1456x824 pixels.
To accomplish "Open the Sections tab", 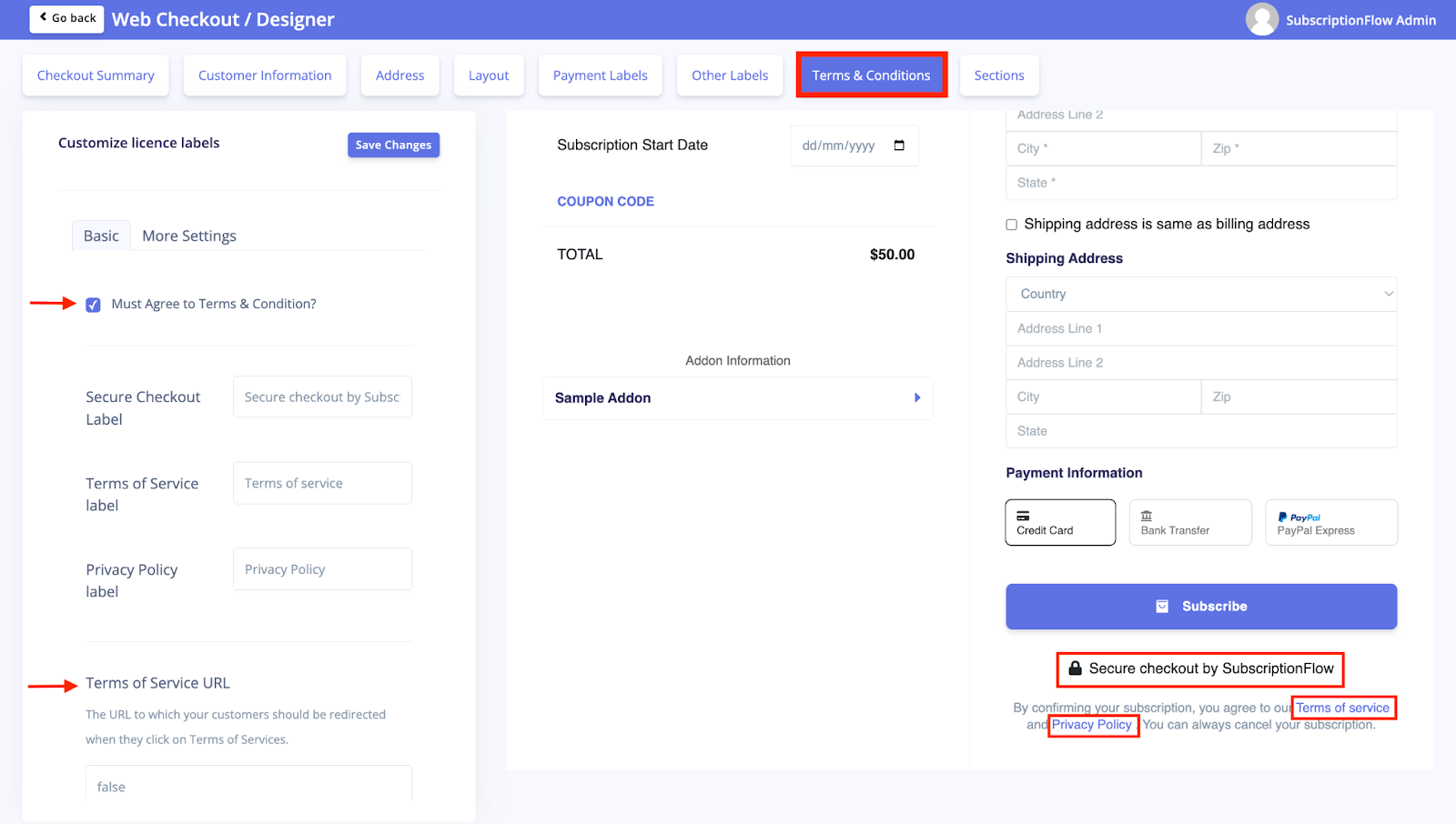I will point(999,75).
